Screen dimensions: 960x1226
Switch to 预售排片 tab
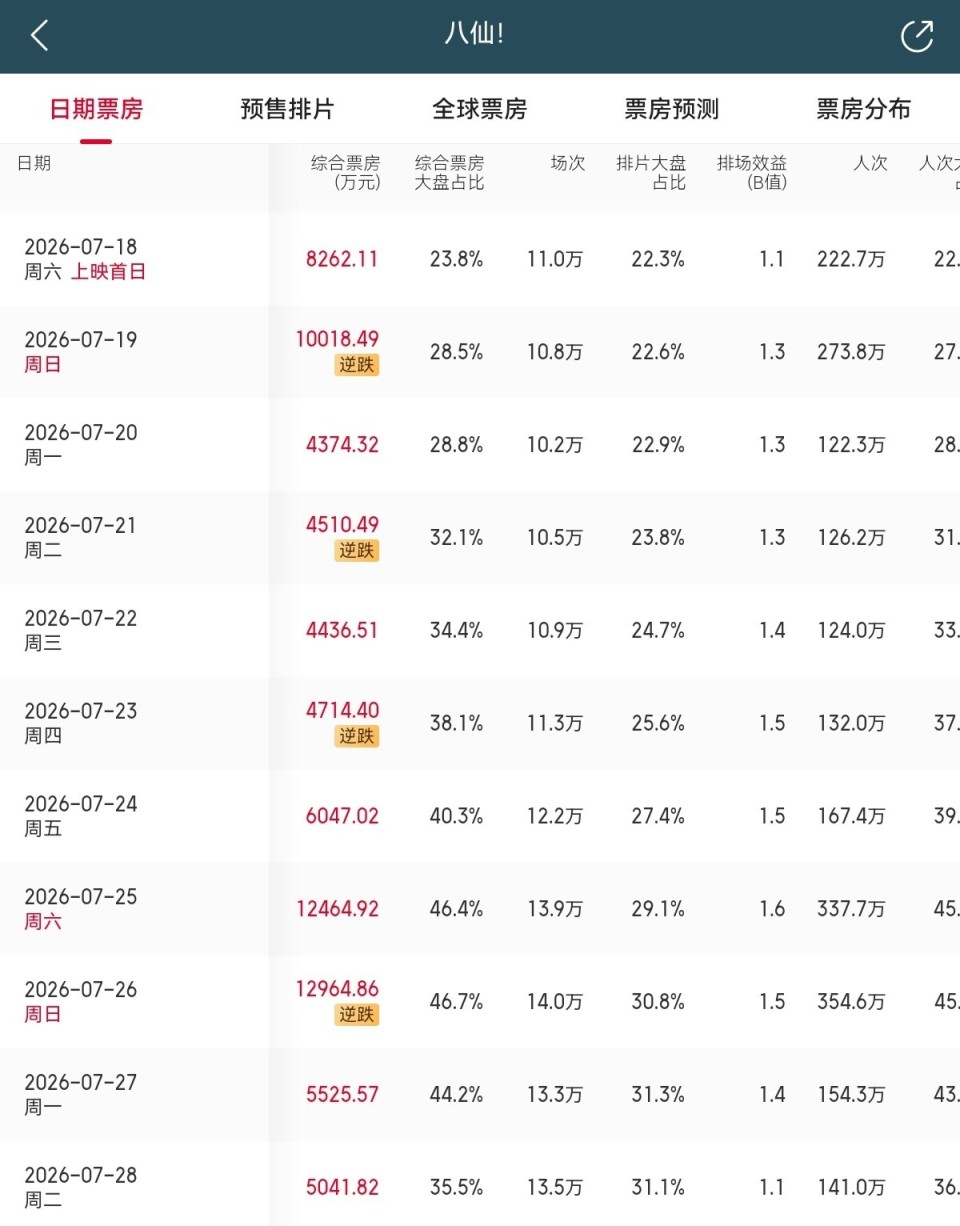click(x=287, y=109)
